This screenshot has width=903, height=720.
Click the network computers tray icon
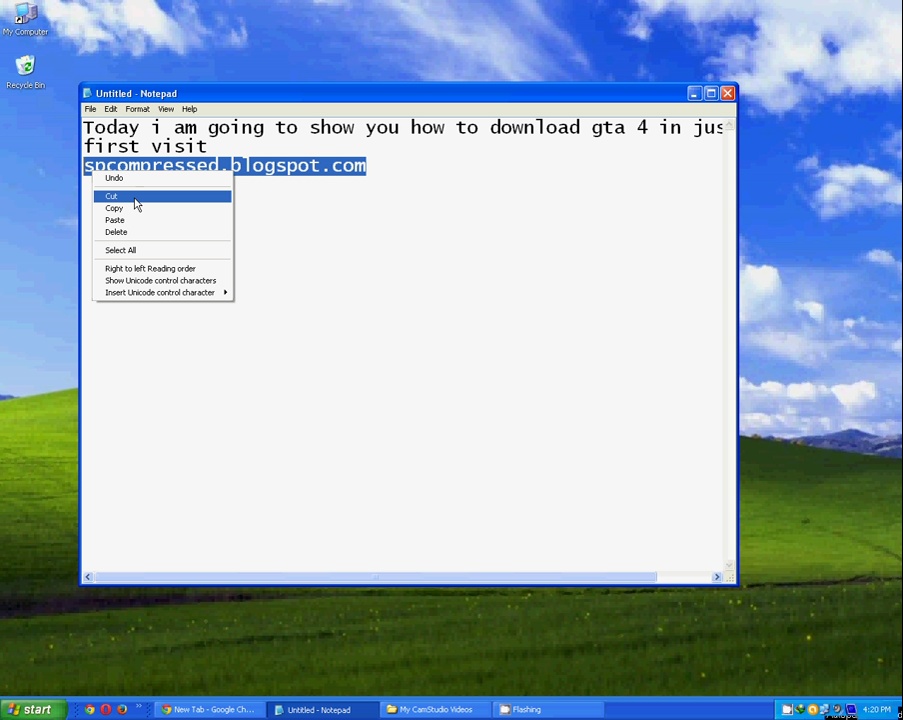[825, 710]
